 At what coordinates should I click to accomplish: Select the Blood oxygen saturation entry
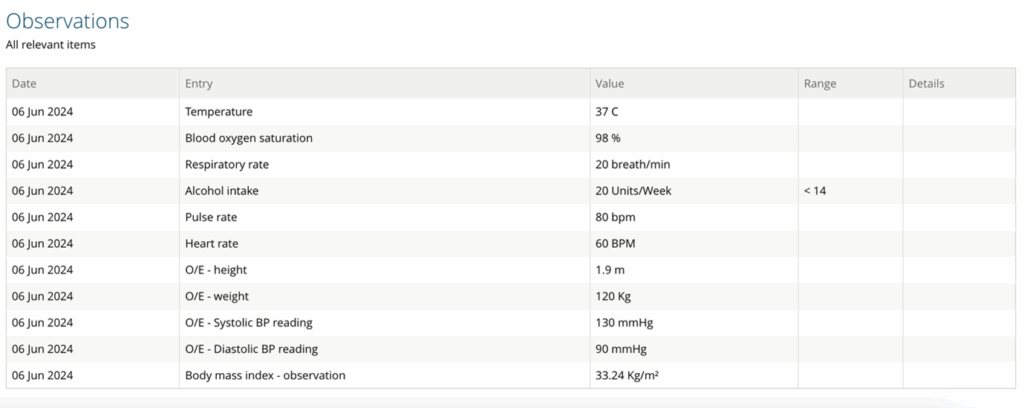click(249, 138)
